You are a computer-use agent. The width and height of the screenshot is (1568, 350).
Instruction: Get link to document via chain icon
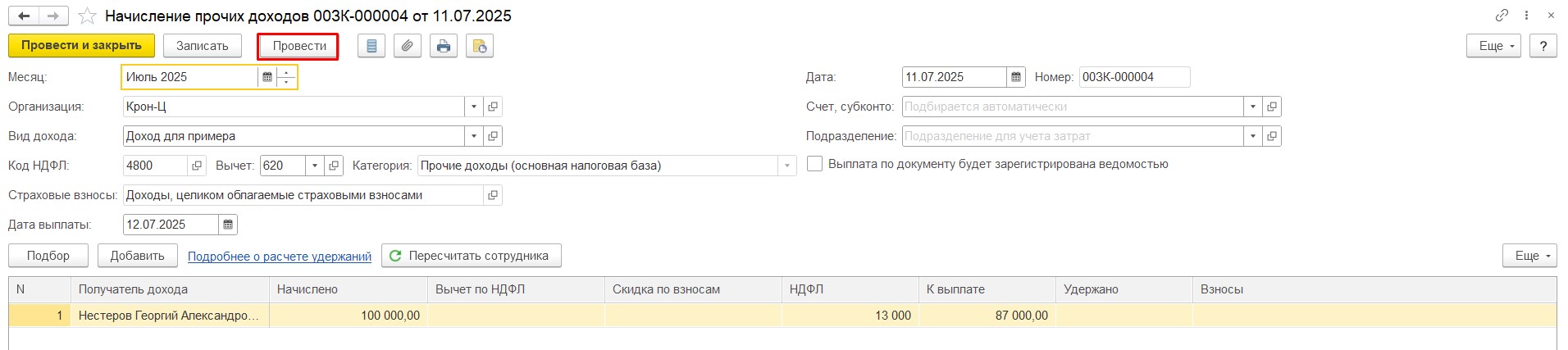[x=1502, y=16]
